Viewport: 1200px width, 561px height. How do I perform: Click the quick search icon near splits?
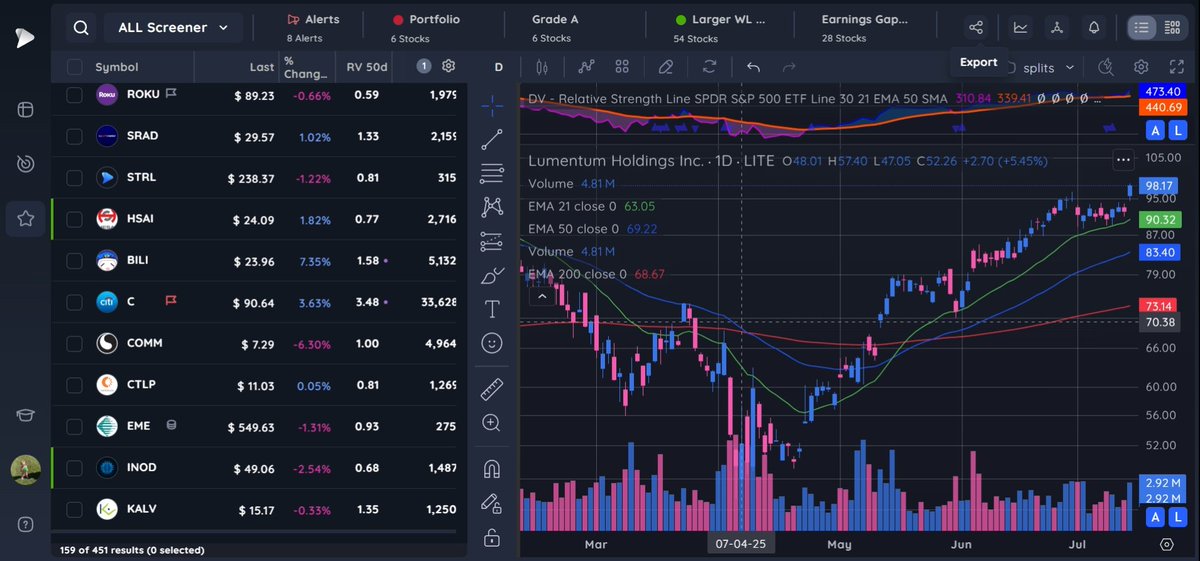(1105, 67)
